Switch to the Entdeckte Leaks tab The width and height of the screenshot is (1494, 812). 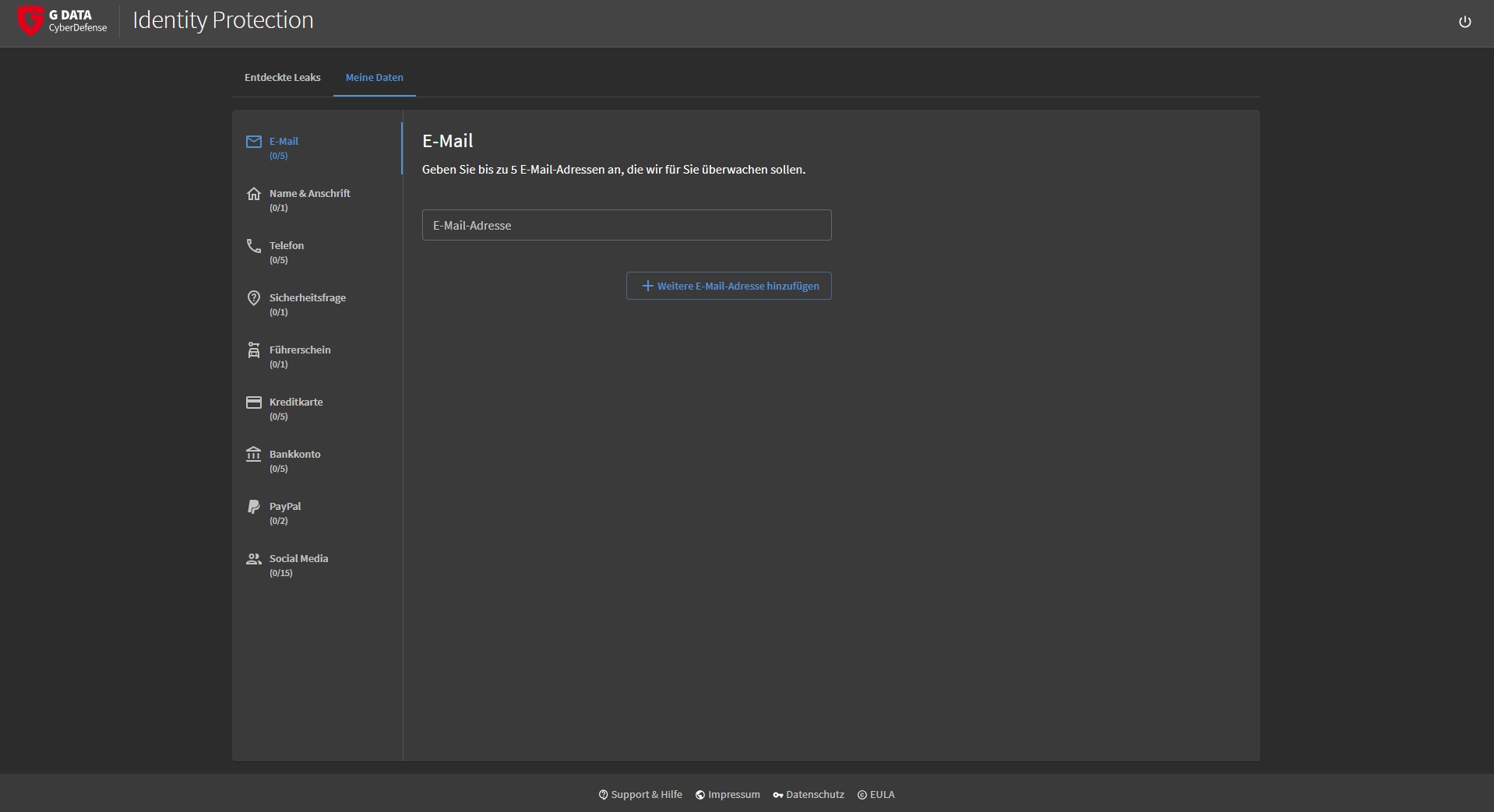282,78
